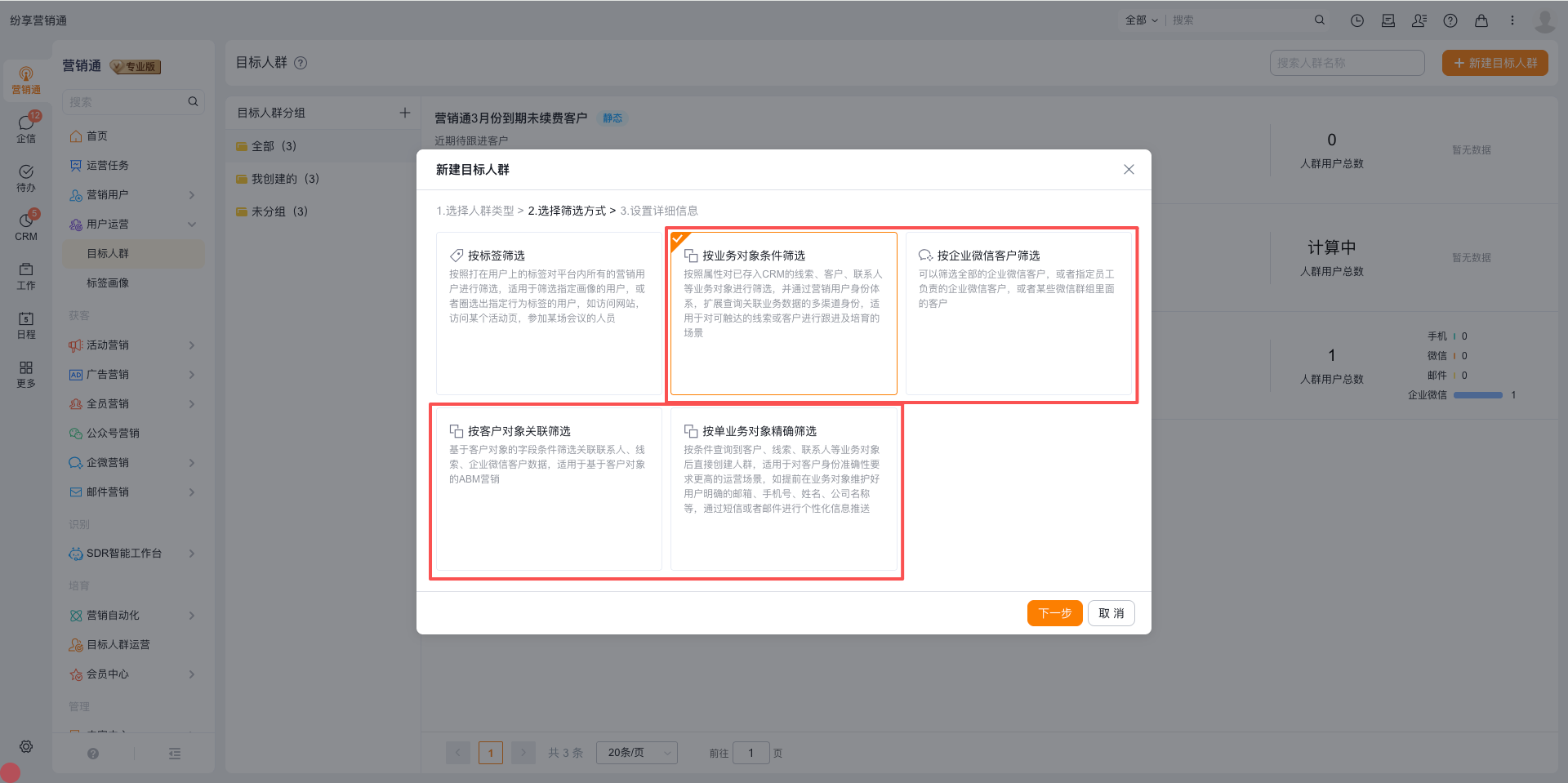Open 首页 in sidebar menu
Image resolution: width=1568 pixels, height=783 pixels.
click(x=133, y=136)
